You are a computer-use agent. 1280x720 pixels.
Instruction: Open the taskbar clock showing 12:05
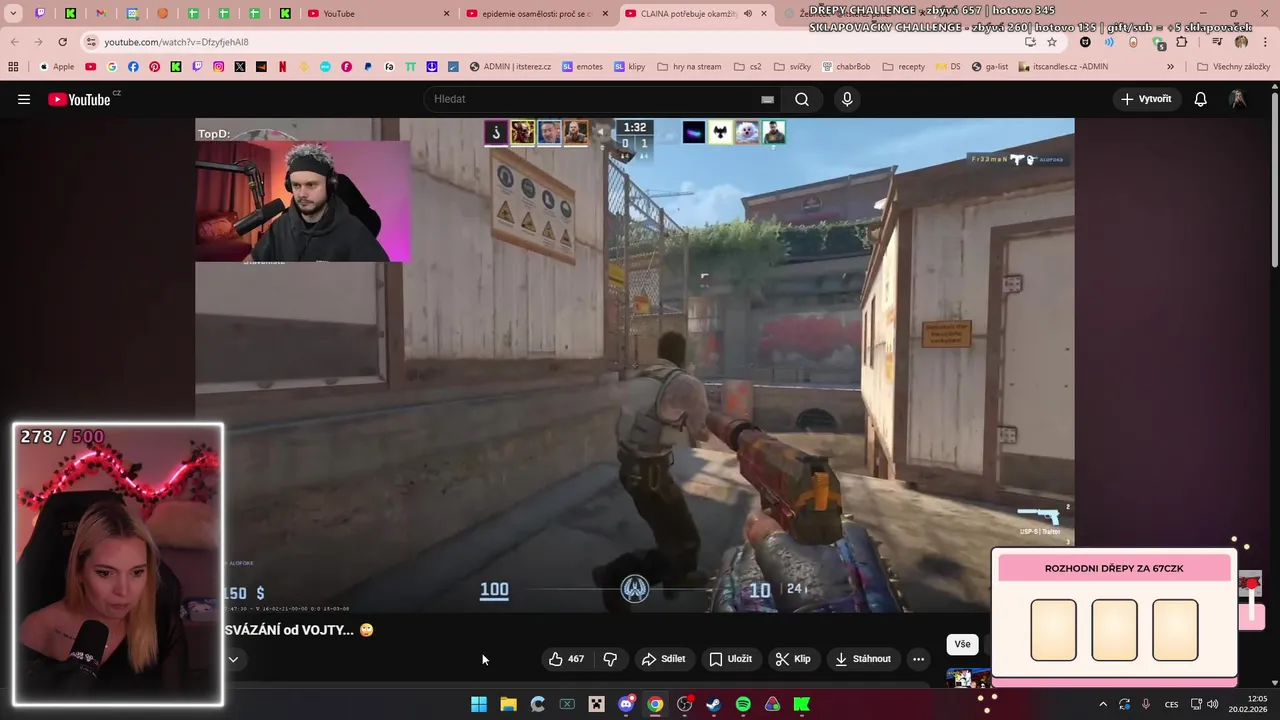pyautogui.click(x=1248, y=704)
